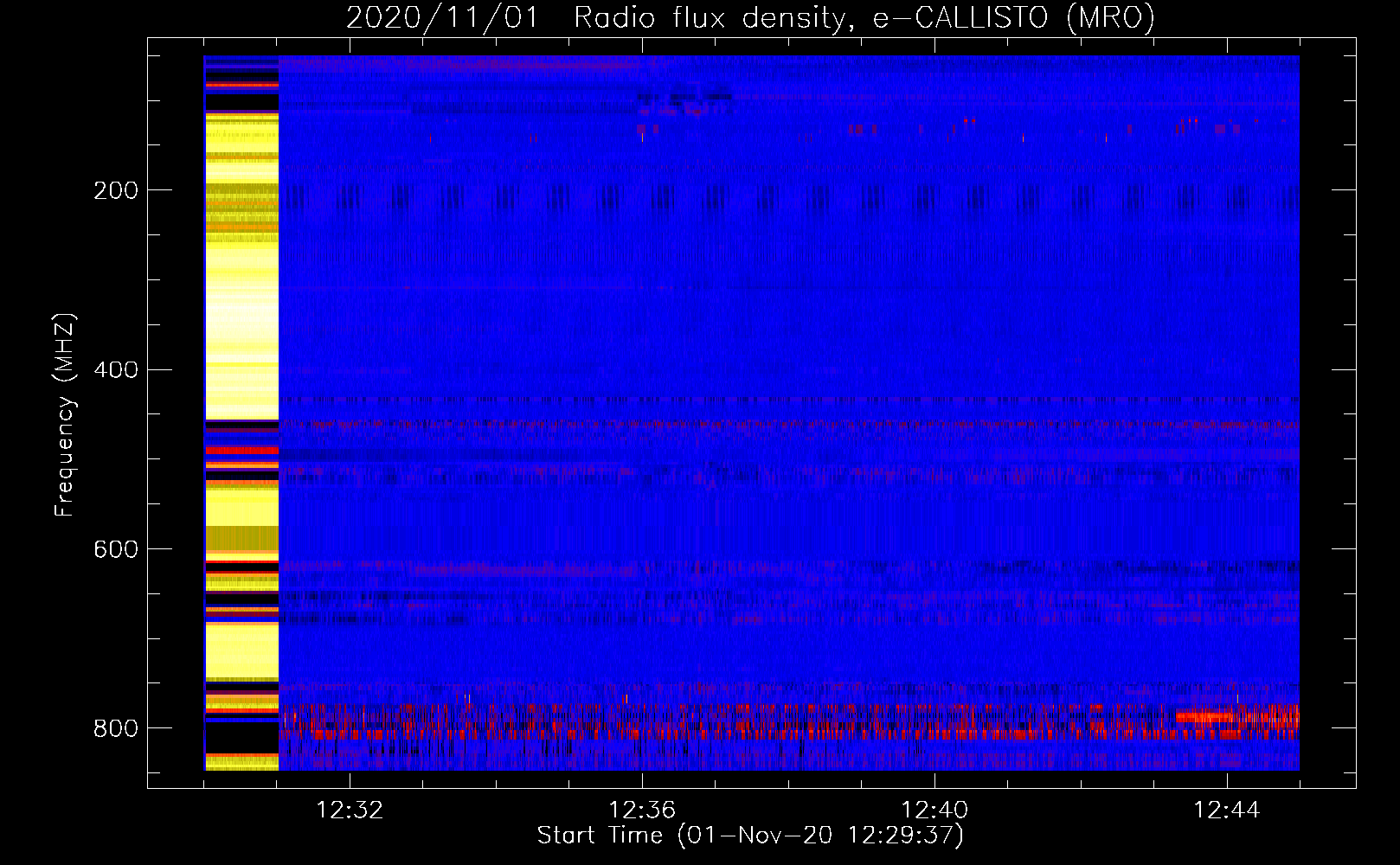Viewport: 1400px width, 865px height.
Task: Click the plot title '2020/11/01 Radio flux density'
Action: pyautogui.click(x=750, y=17)
